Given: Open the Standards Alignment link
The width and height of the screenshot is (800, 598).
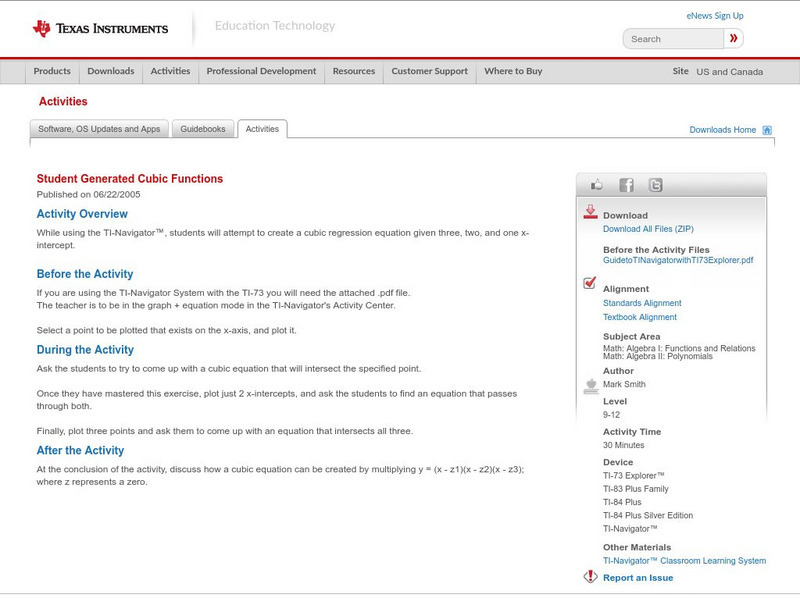Looking at the screenshot, I should [642, 303].
